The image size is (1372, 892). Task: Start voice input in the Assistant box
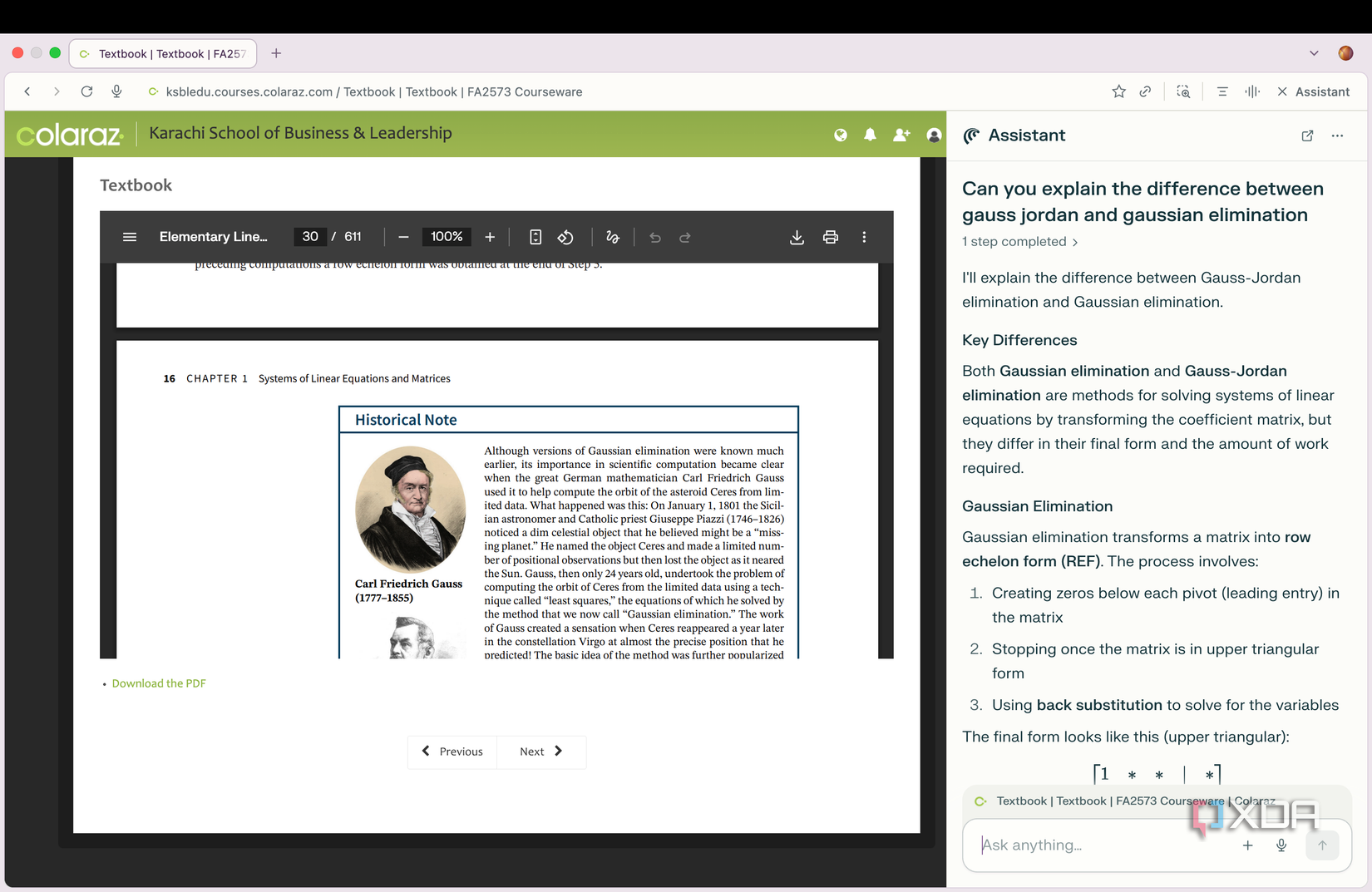coord(1281,845)
